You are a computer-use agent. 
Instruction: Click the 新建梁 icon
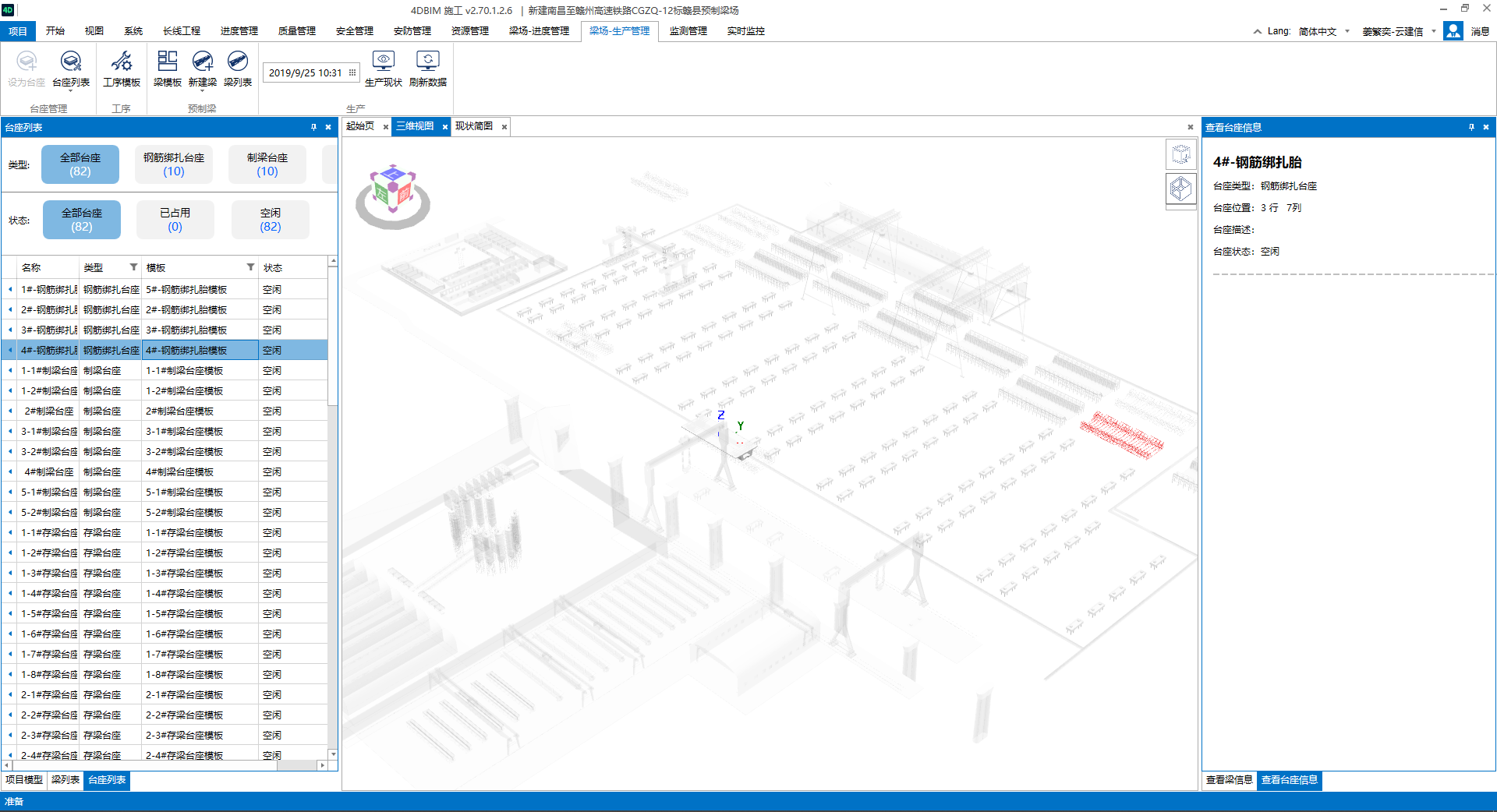tap(203, 68)
